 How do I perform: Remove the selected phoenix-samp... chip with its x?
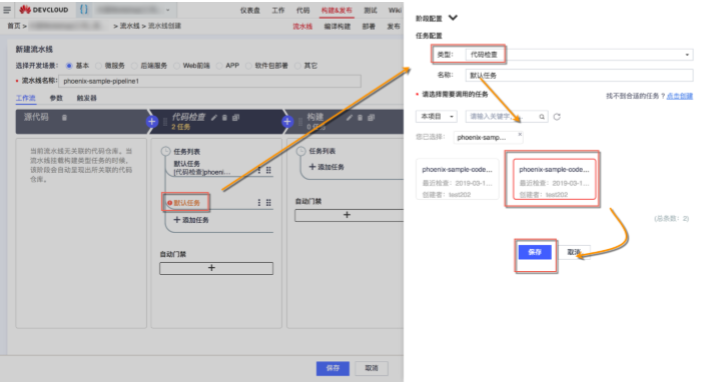coord(519,134)
